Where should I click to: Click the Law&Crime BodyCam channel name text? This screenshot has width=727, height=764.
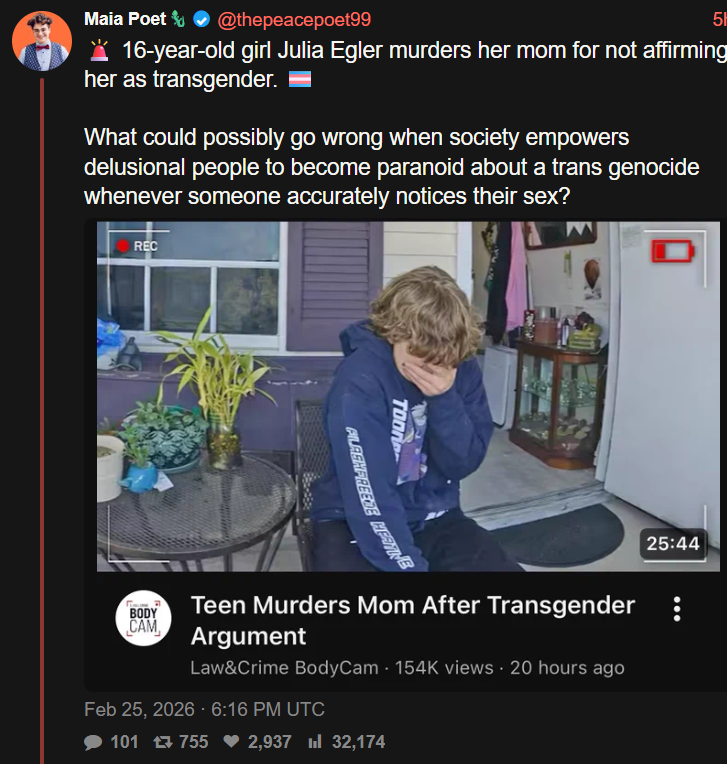[x=285, y=668]
